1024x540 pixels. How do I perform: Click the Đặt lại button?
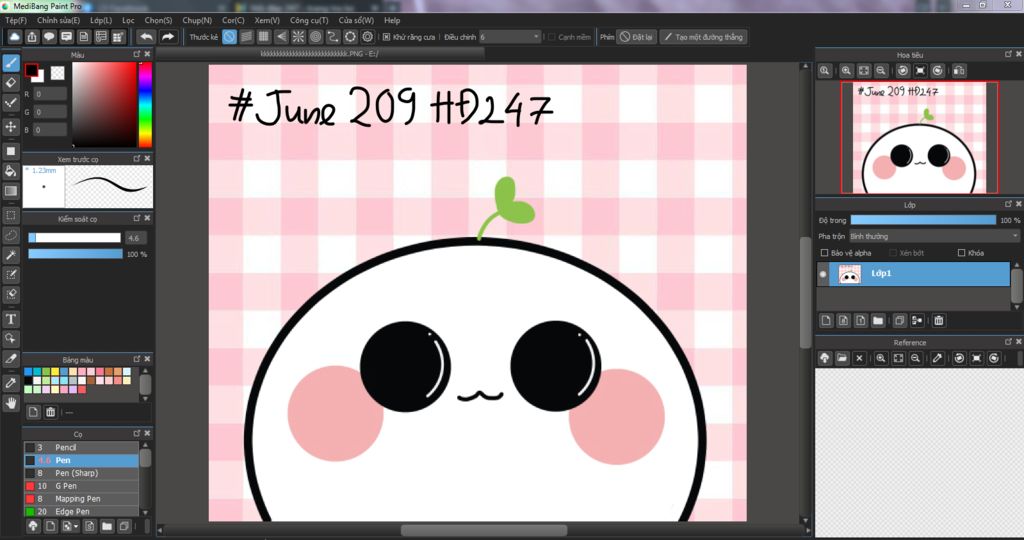click(636, 37)
